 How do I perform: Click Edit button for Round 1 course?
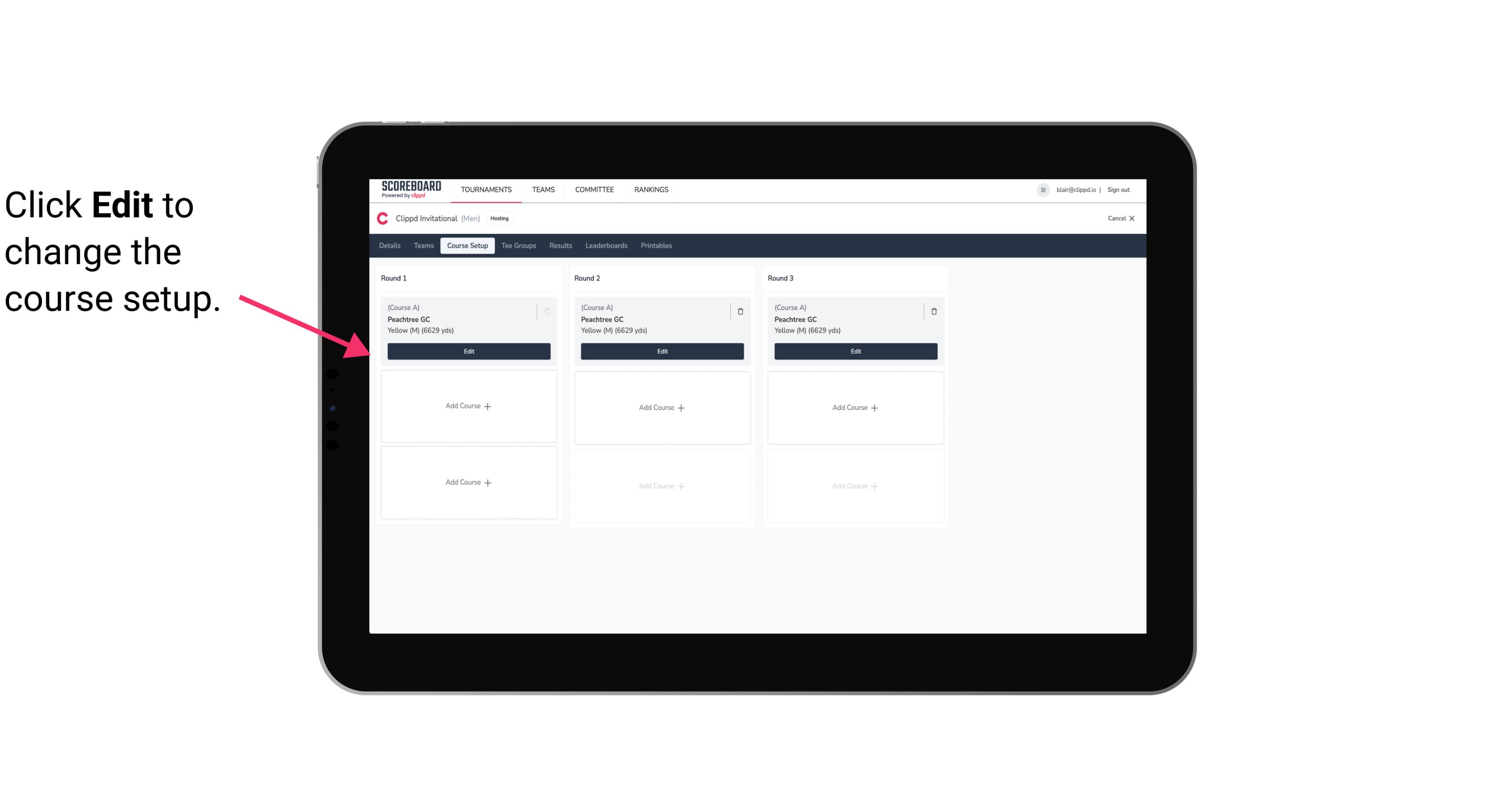pos(468,350)
